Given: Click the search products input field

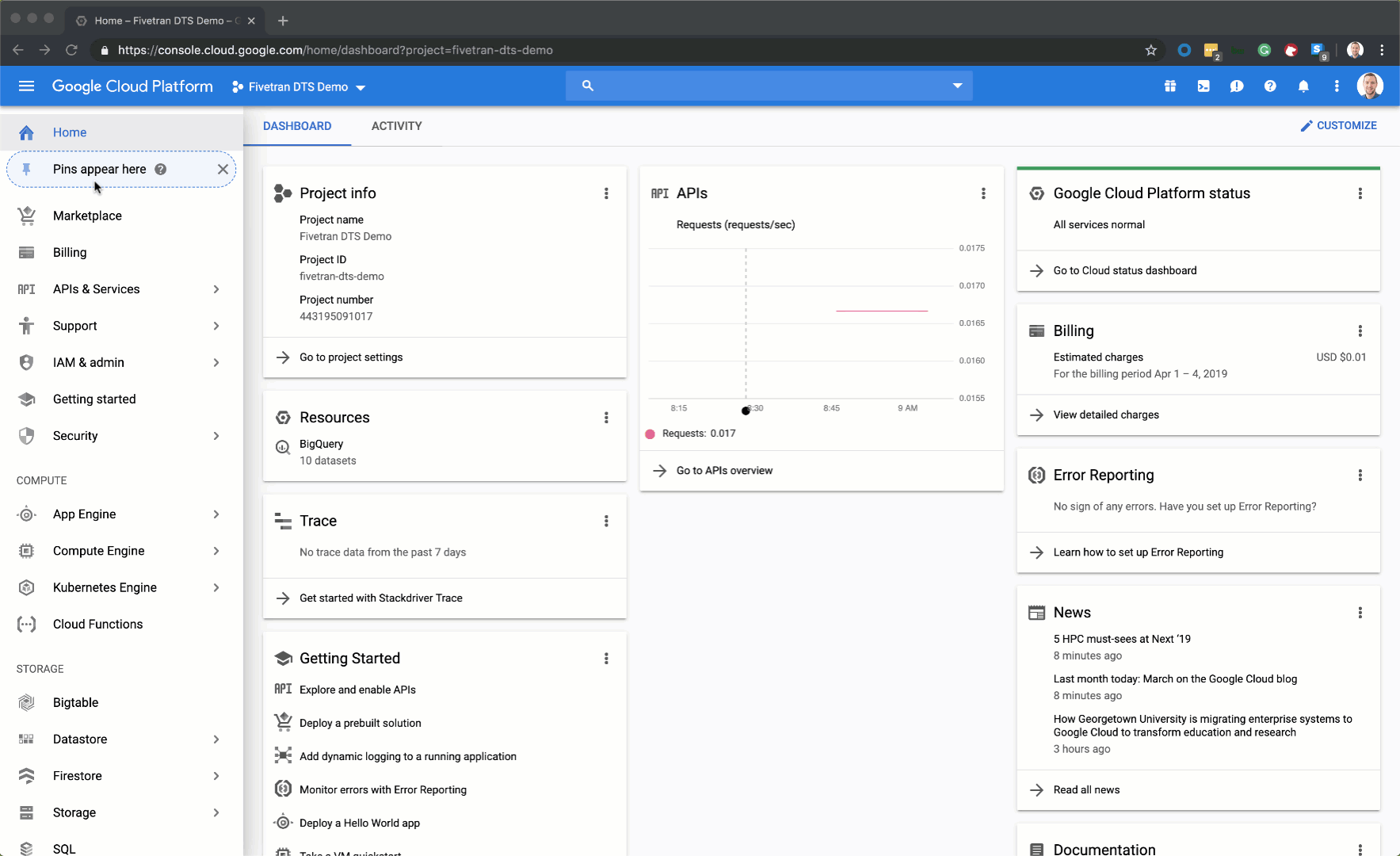Looking at the screenshot, I should 769,86.
